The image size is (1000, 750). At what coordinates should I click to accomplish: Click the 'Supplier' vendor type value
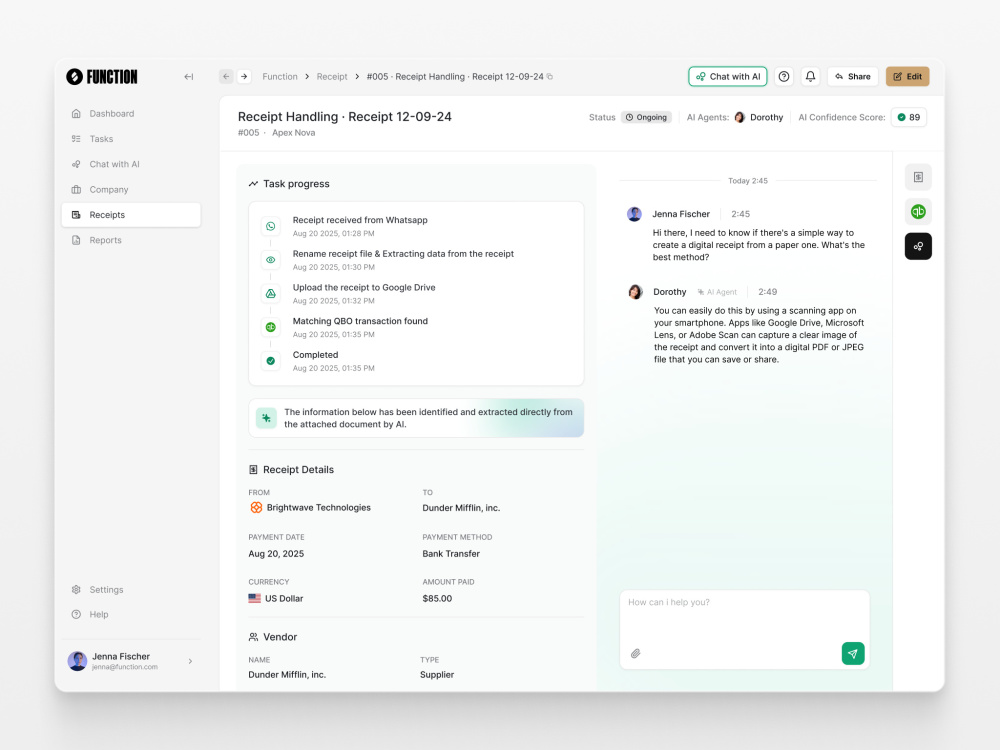[x=437, y=675]
